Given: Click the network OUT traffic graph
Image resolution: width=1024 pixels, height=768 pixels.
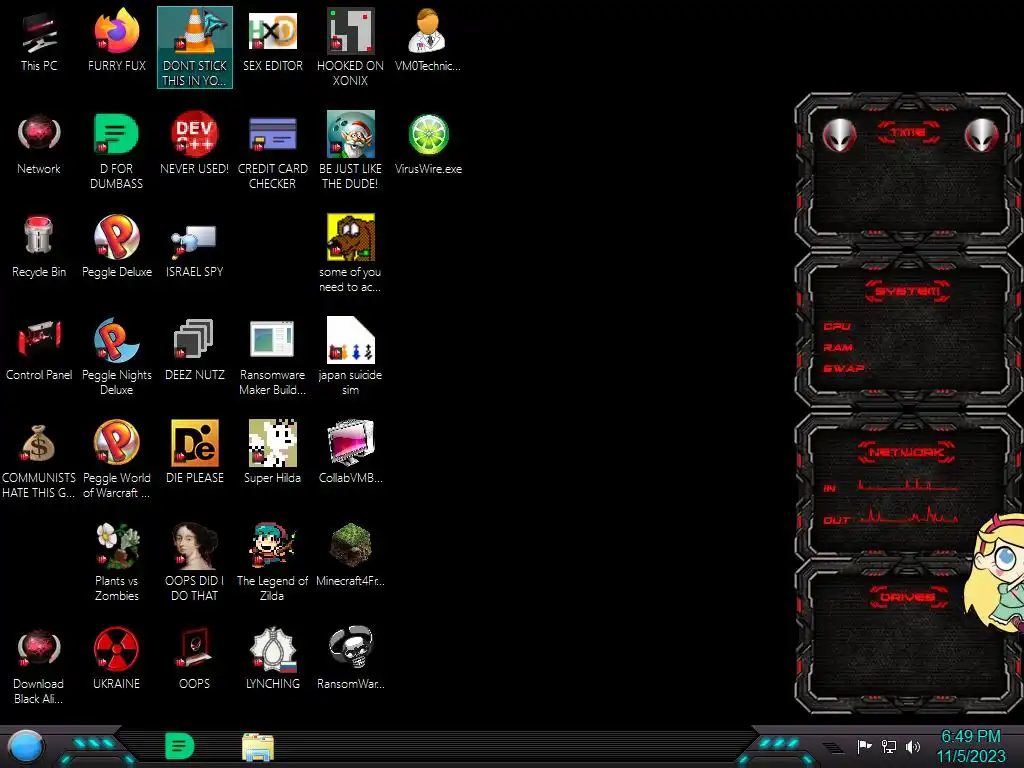Looking at the screenshot, I should 908,516.
